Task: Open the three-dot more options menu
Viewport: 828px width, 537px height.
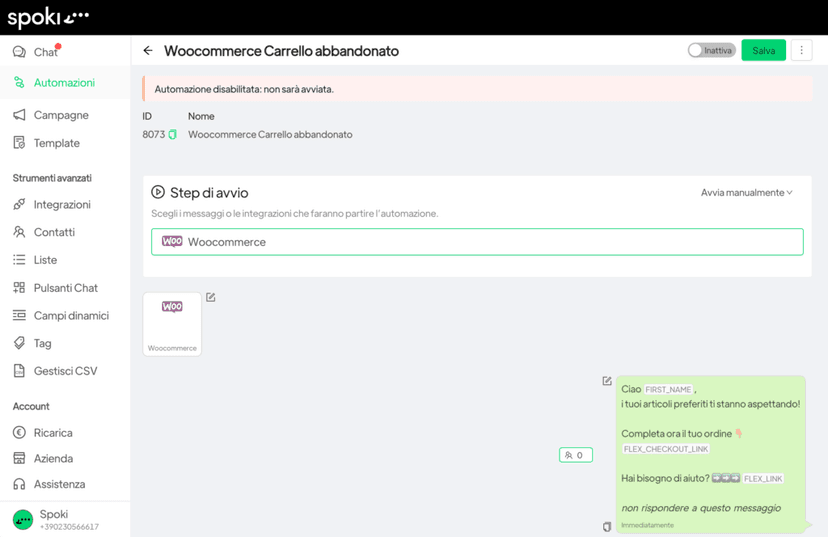Action: click(x=801, y=50)
